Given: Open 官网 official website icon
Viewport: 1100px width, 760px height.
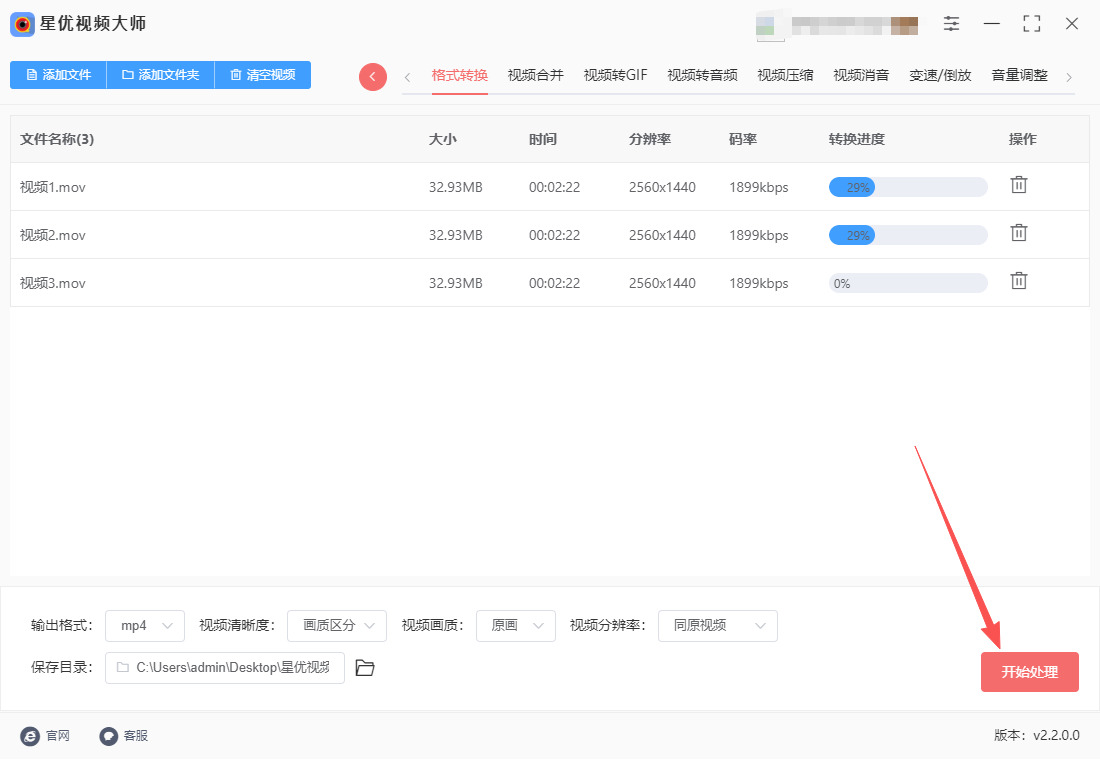Looking at the screenshot, I should click(x=30, y=736).
